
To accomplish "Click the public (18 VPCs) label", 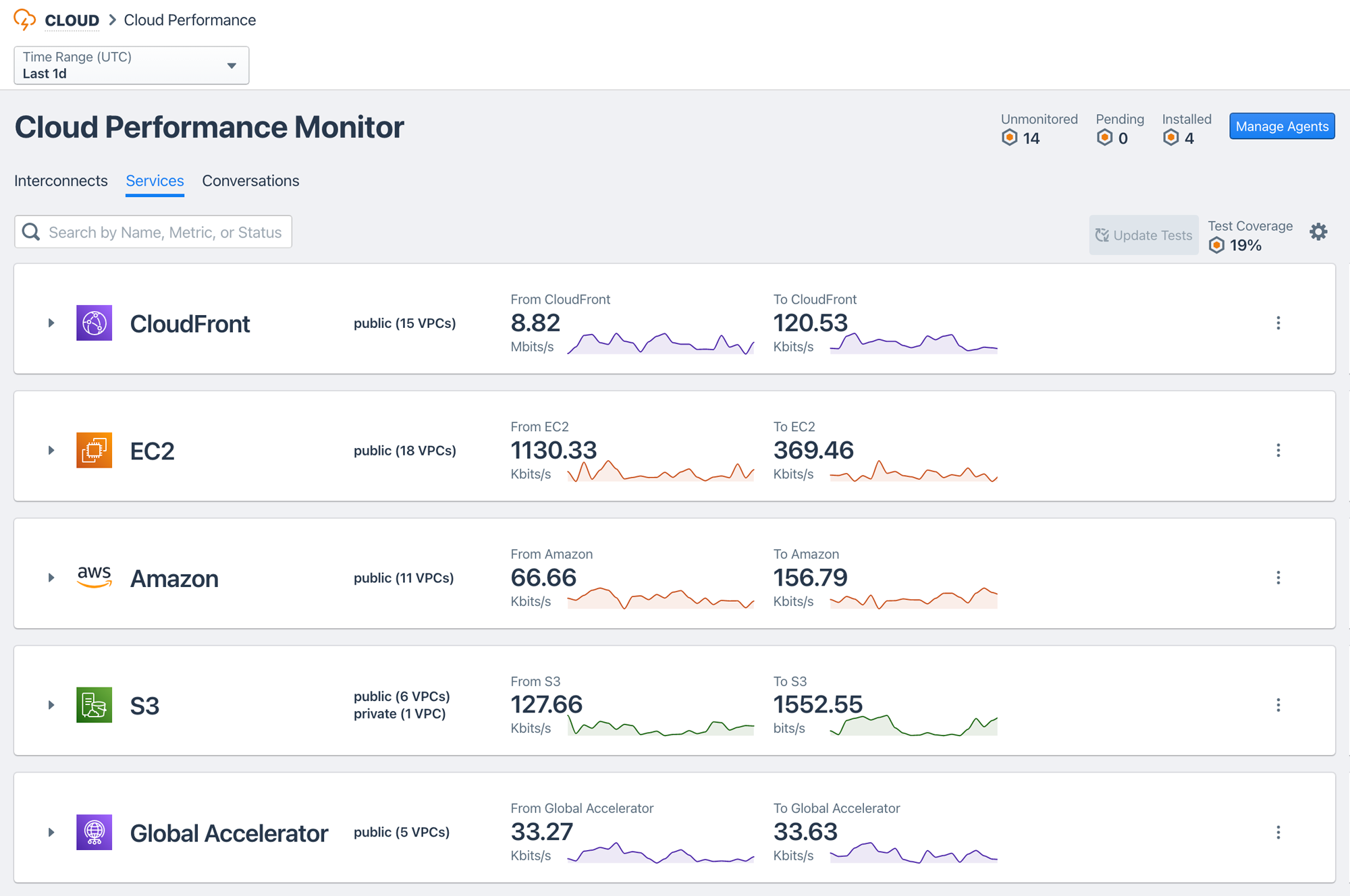I will point(405,451).
